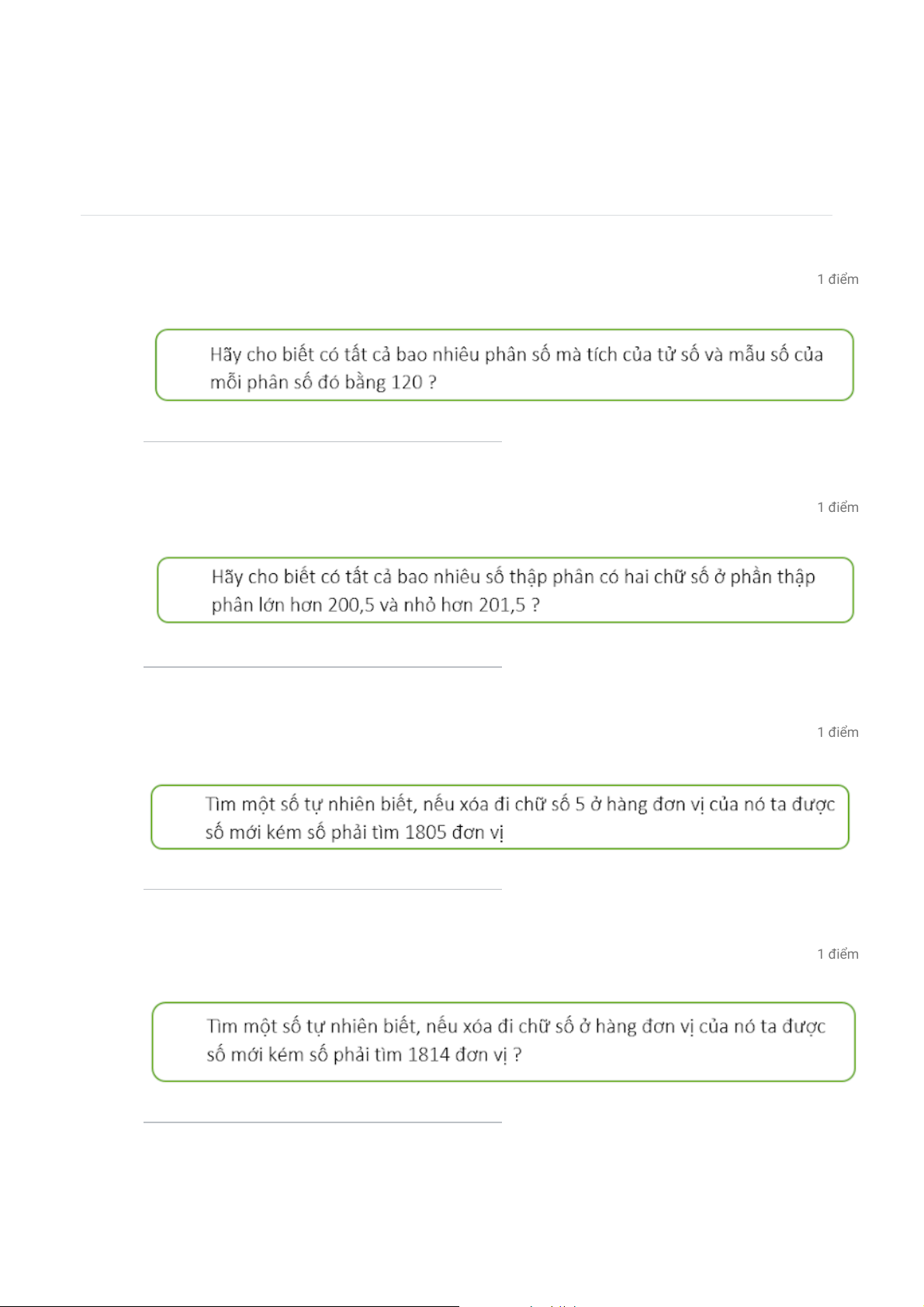Image resolution: width=924 pixels, height=1307 pixels.
Task: Click the '1 điểm' label above the 1805 question
Action: point(838,732)
